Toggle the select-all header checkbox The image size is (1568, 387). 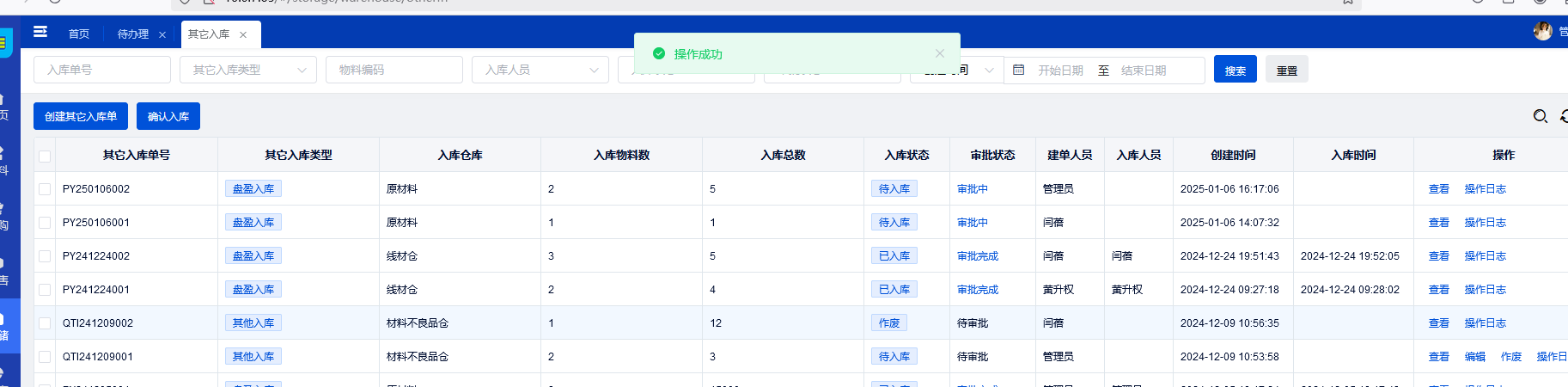(x=45, y=156)
